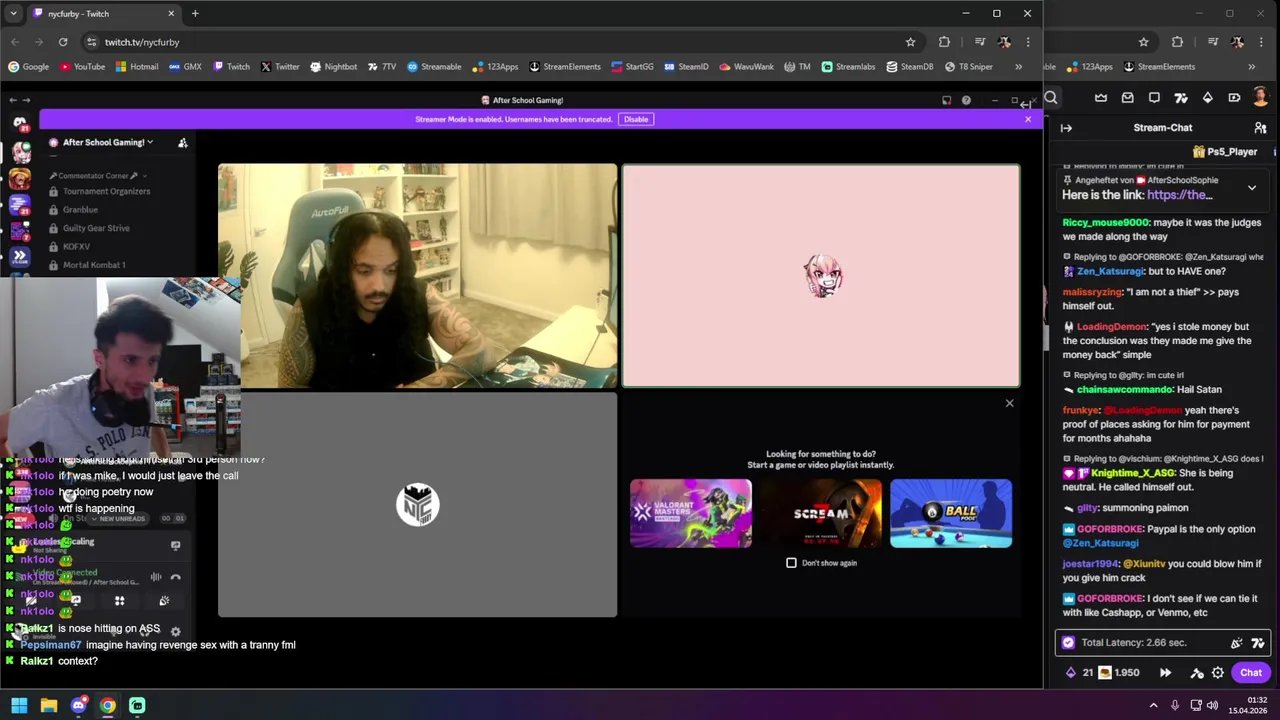Screen dimensions: 1280x720
Task: Open Windows Start menu
Action: click(x=19, y=706)
